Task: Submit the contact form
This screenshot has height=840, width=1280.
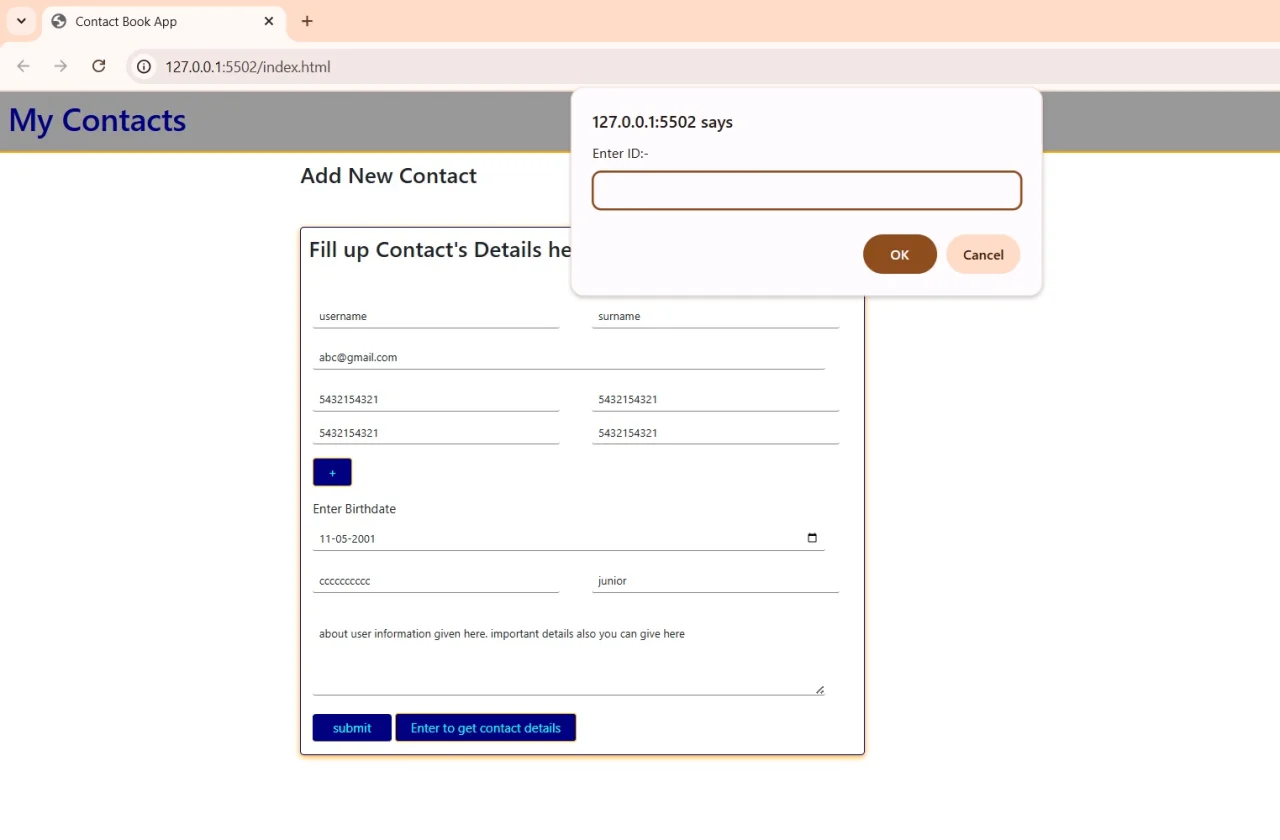Action: [x=352, y=728]
